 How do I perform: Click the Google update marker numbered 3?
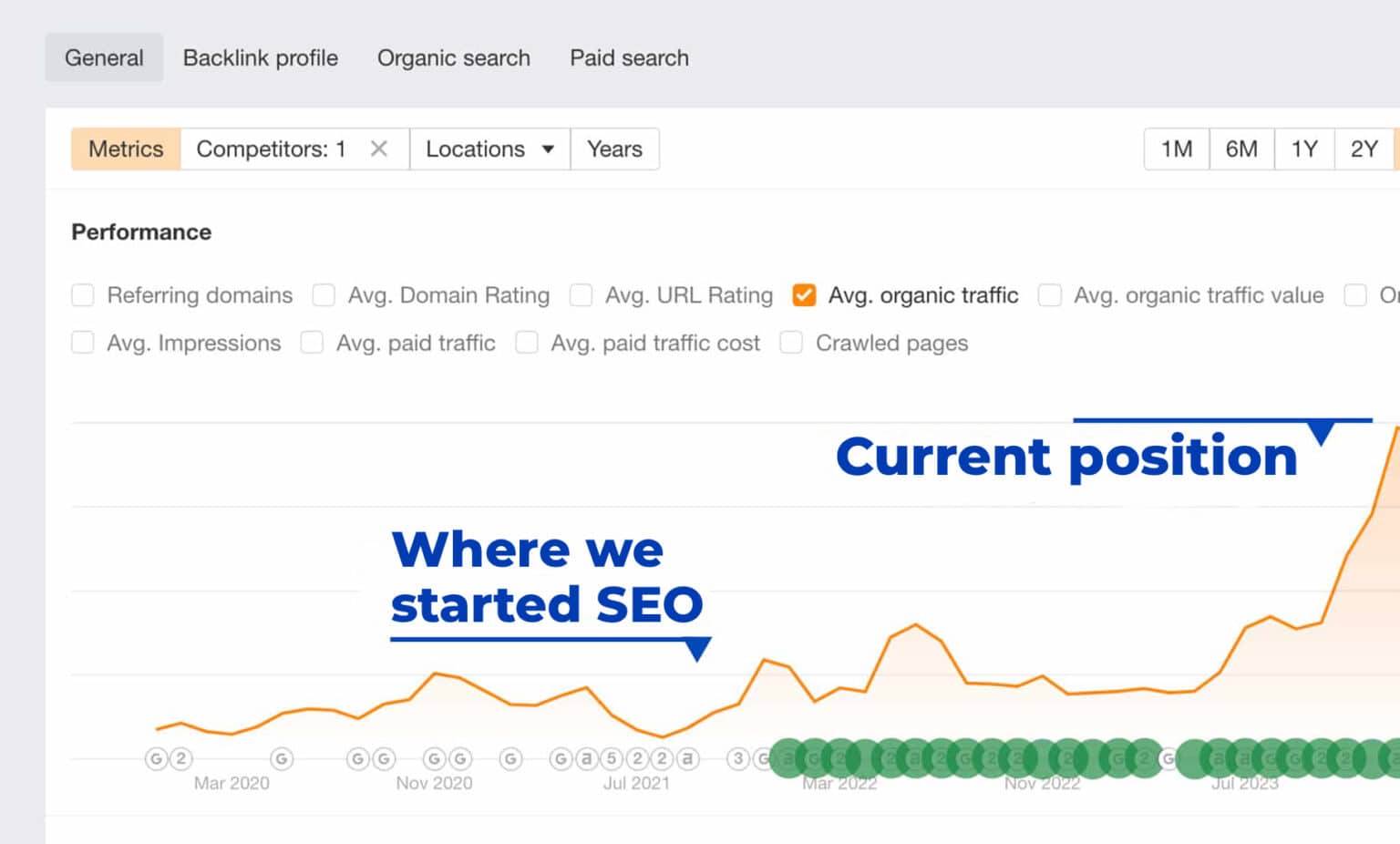click(739, 758)
